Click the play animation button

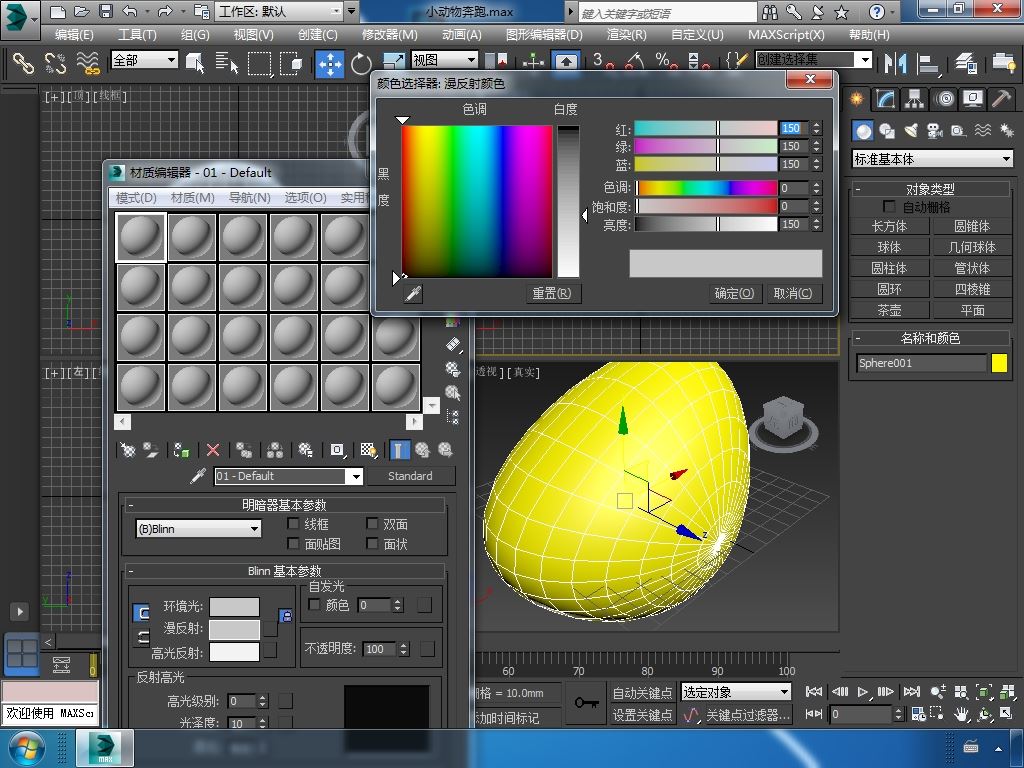pyautogui.click(x=863, y=692)
